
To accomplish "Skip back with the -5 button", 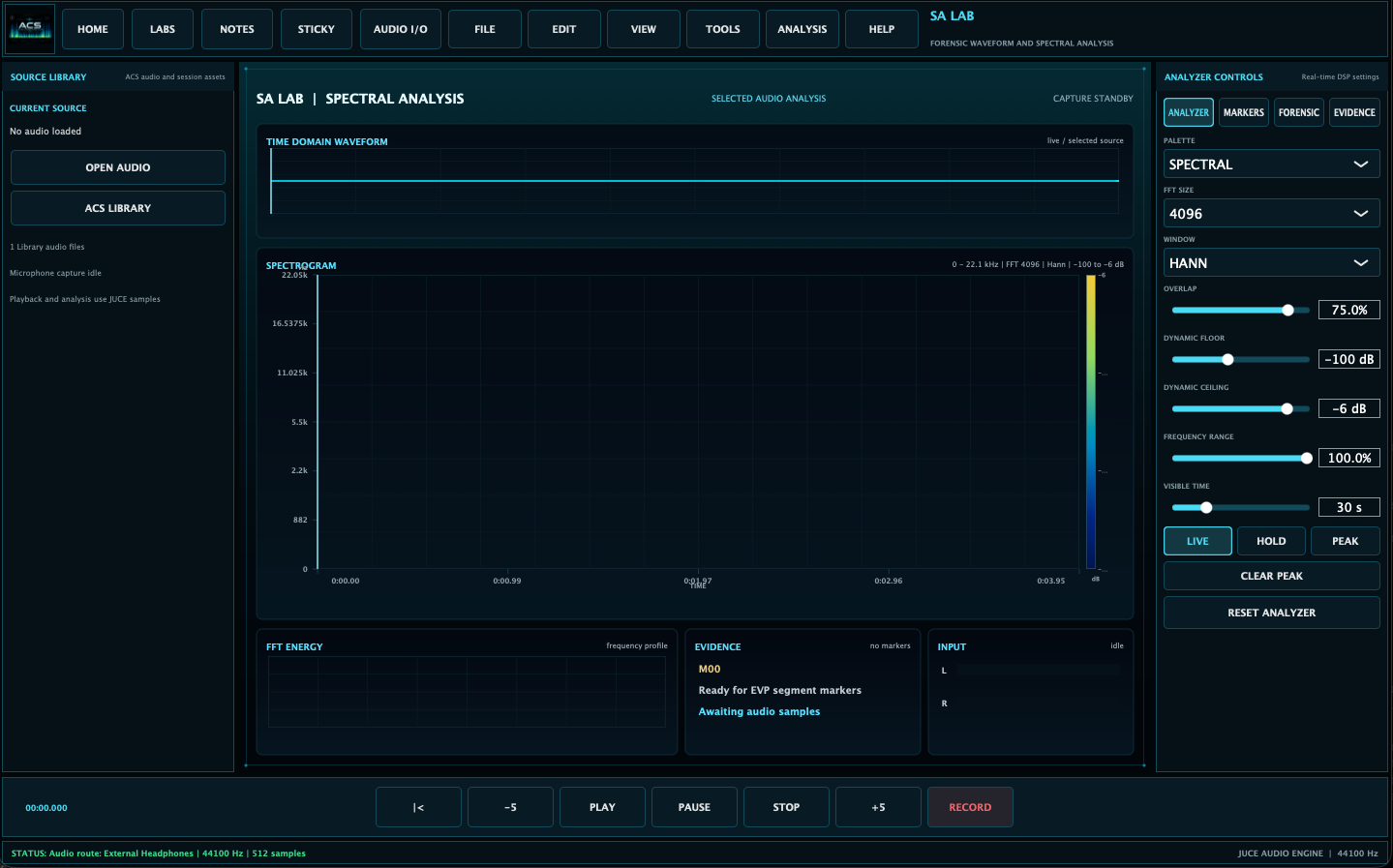I will point(510,807).
